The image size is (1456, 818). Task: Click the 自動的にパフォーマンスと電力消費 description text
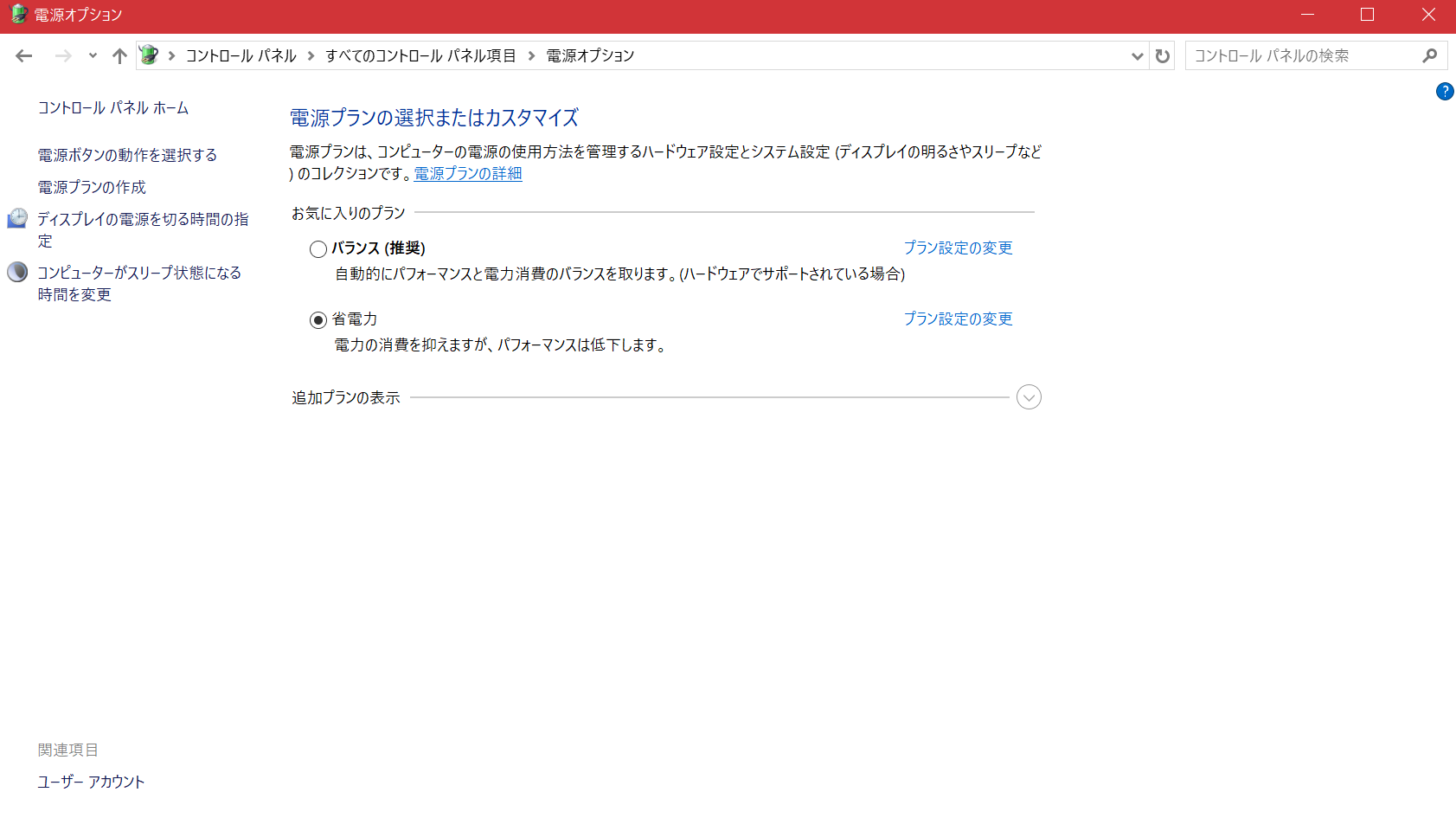click(x=620, y=274)
